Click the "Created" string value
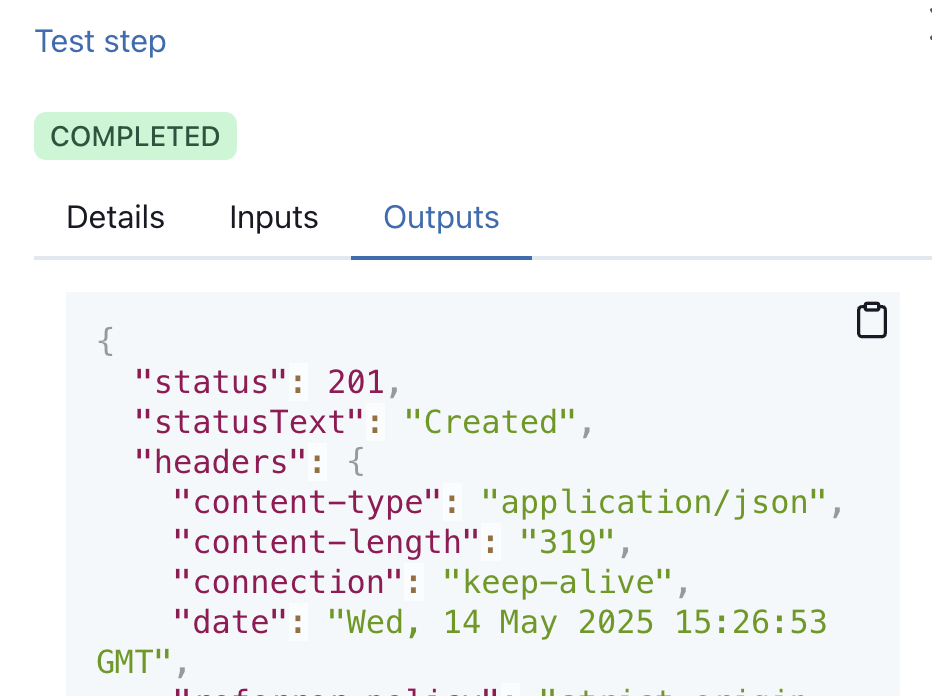 click(490, 422)
